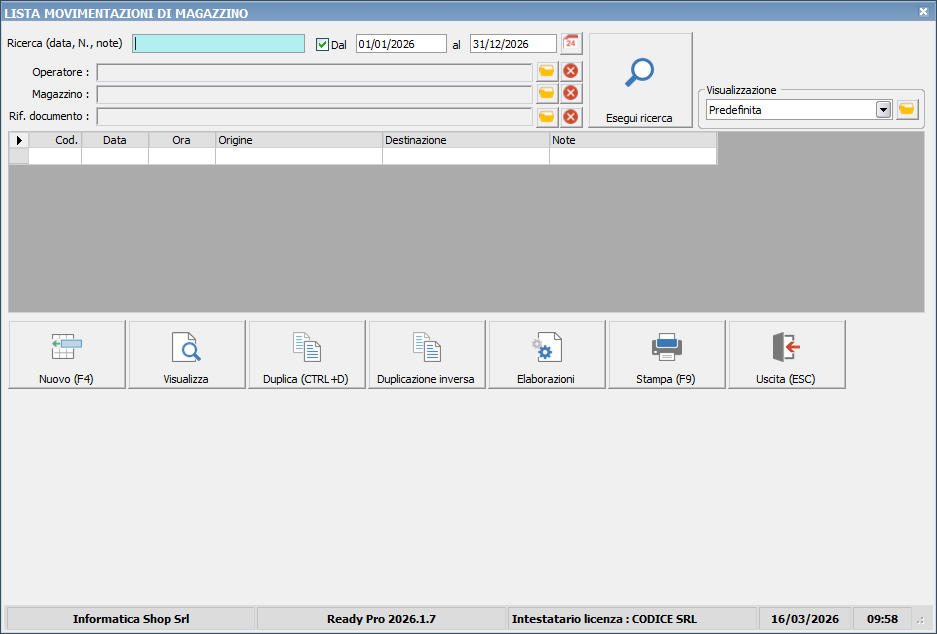Clear Operatore with the red X icon

pos(571,71)
